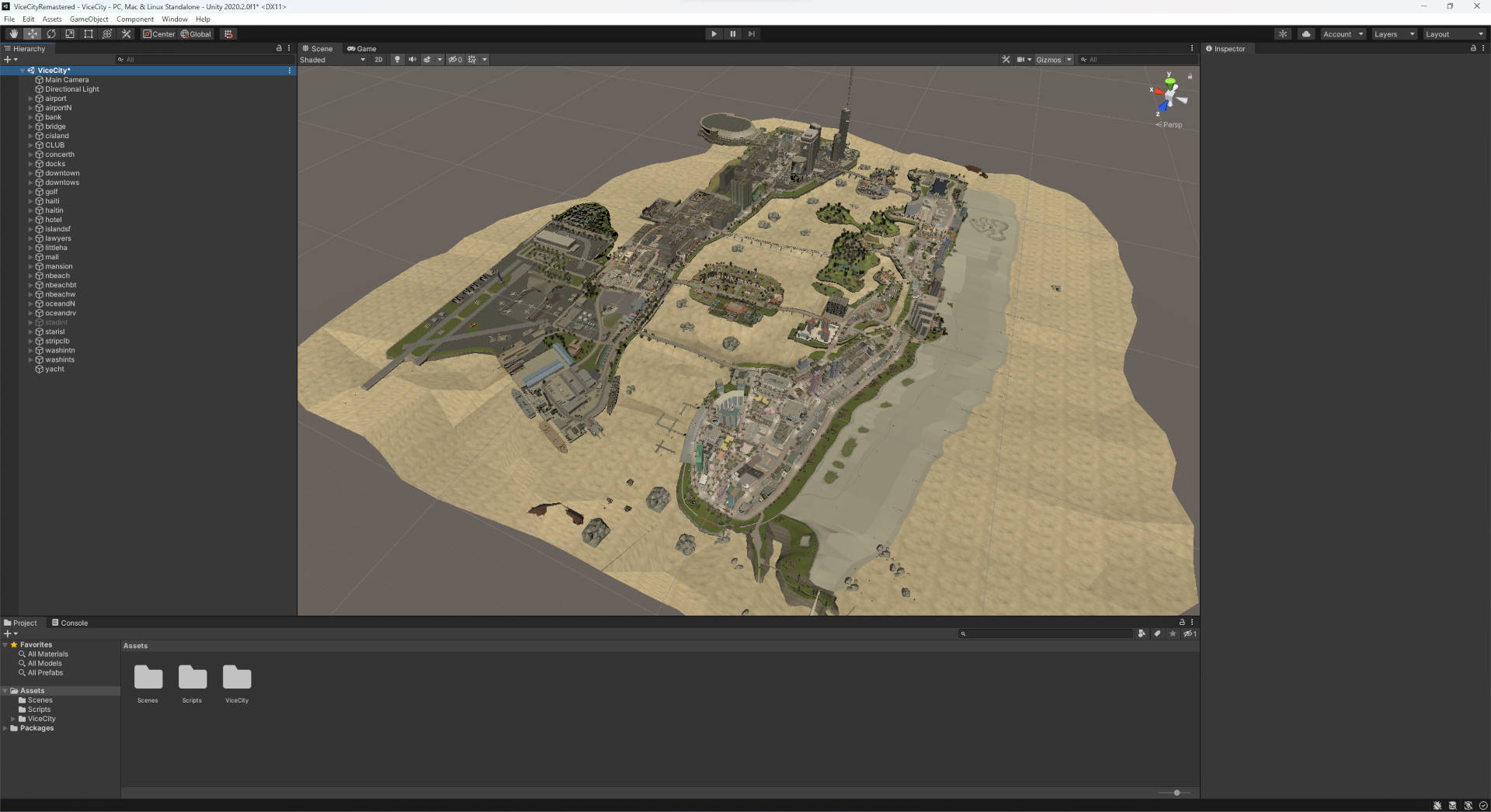The image size is (1491, 812).
Task: Click the Gizmos button
Action: pos(1048,60)
